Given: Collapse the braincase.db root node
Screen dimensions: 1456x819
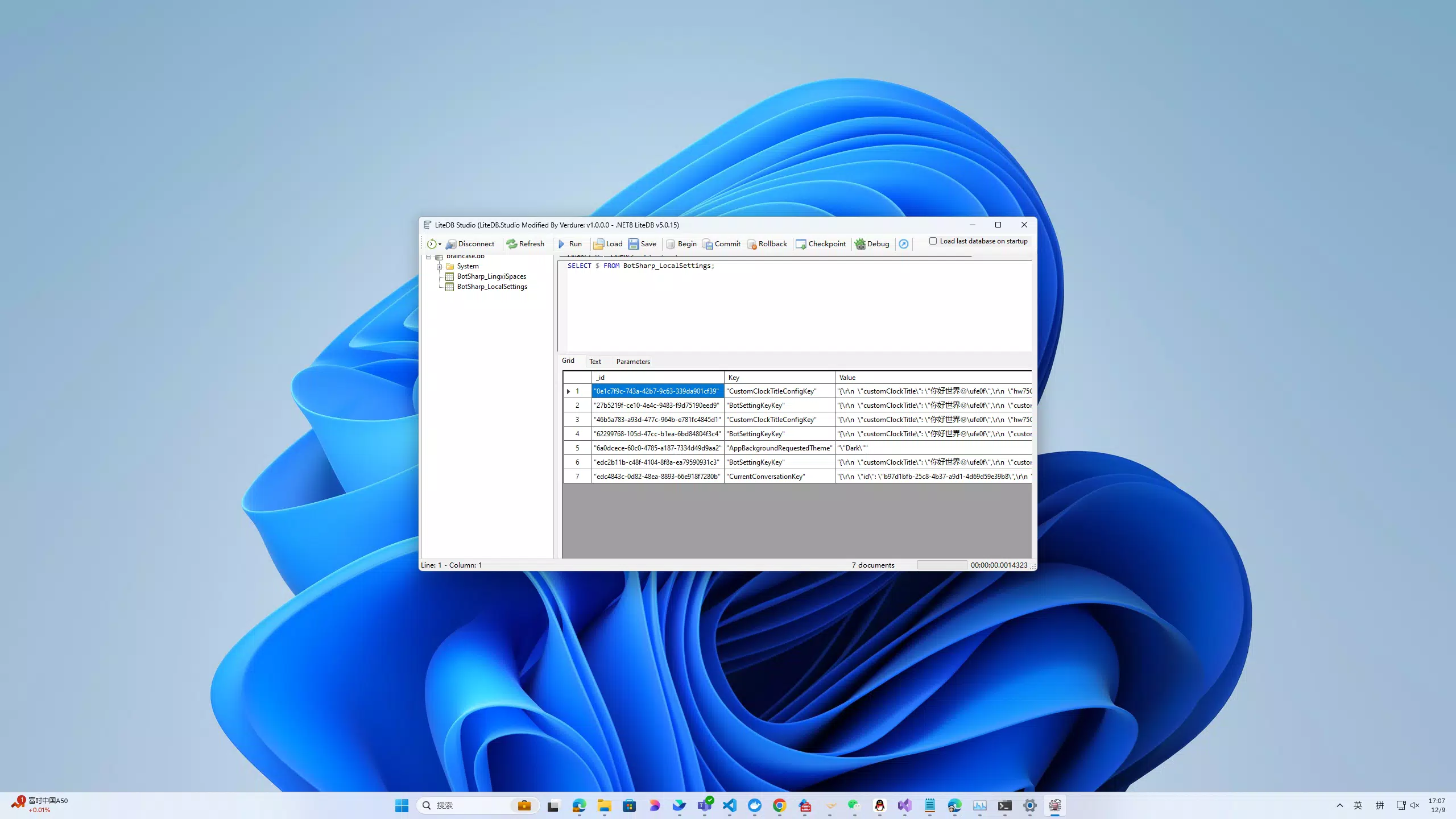Looking at the screenshot, I should tap(429, 257).
